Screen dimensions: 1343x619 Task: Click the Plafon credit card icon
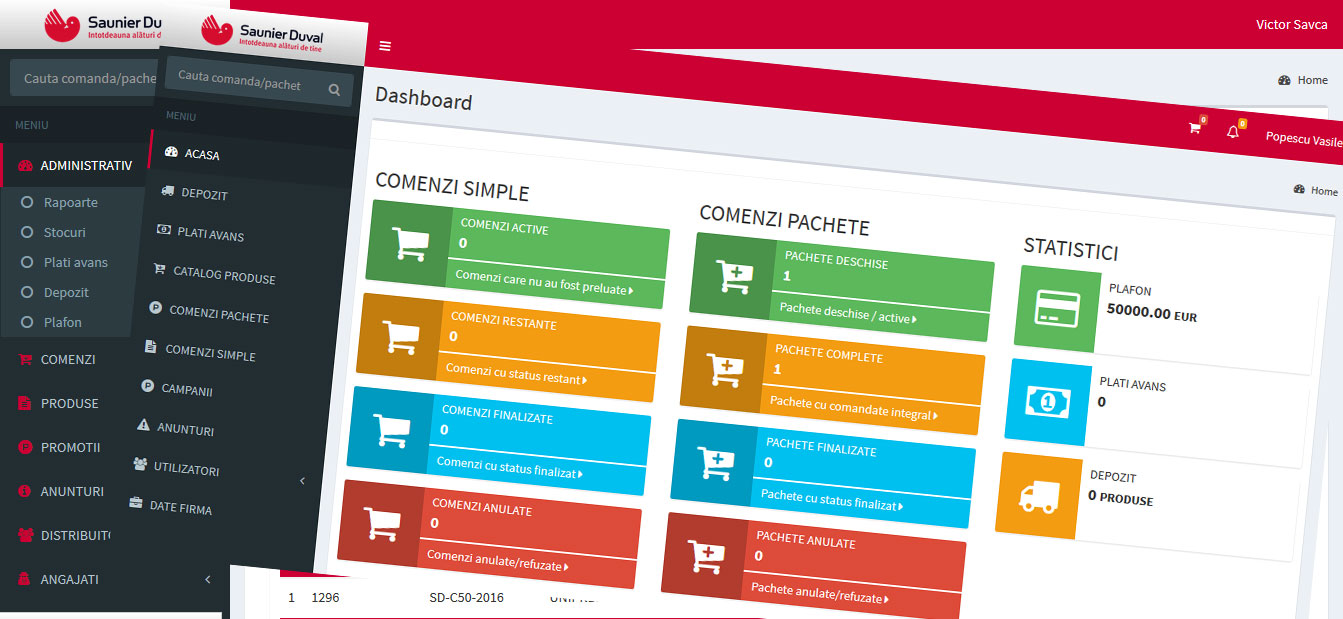click(x=1057, y=308)
